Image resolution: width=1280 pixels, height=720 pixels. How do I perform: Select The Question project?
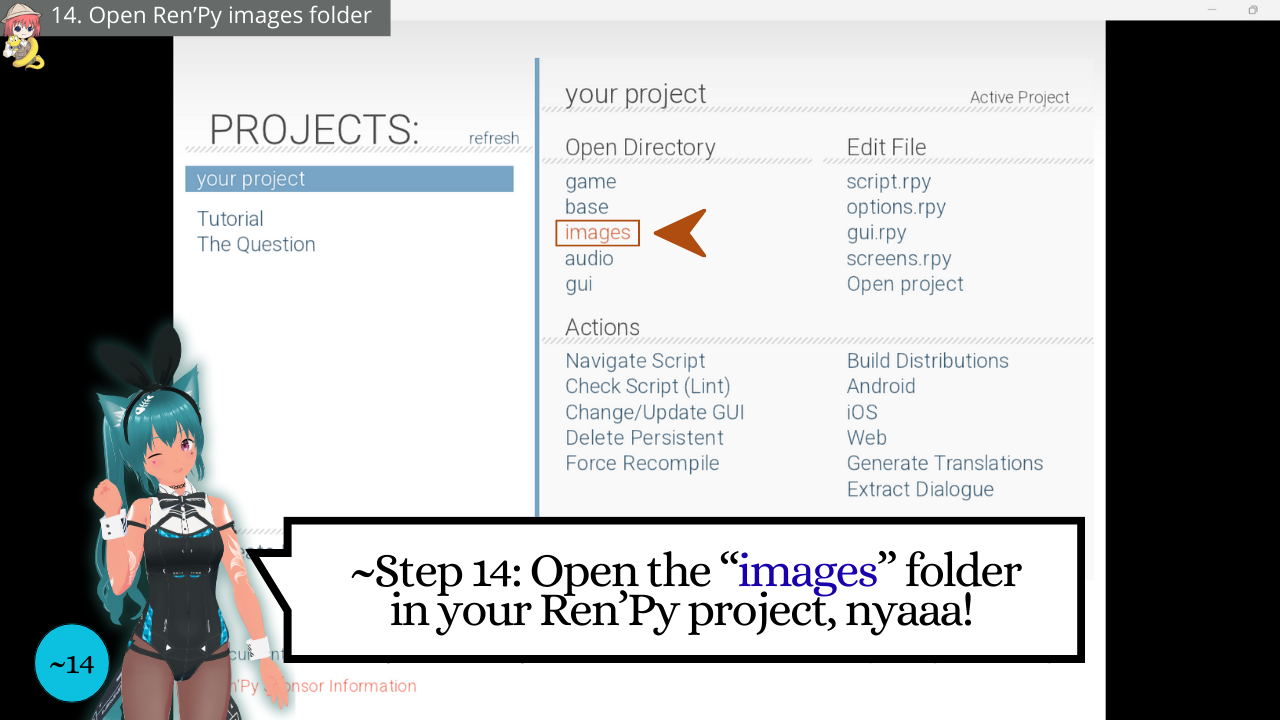[256, 244]
